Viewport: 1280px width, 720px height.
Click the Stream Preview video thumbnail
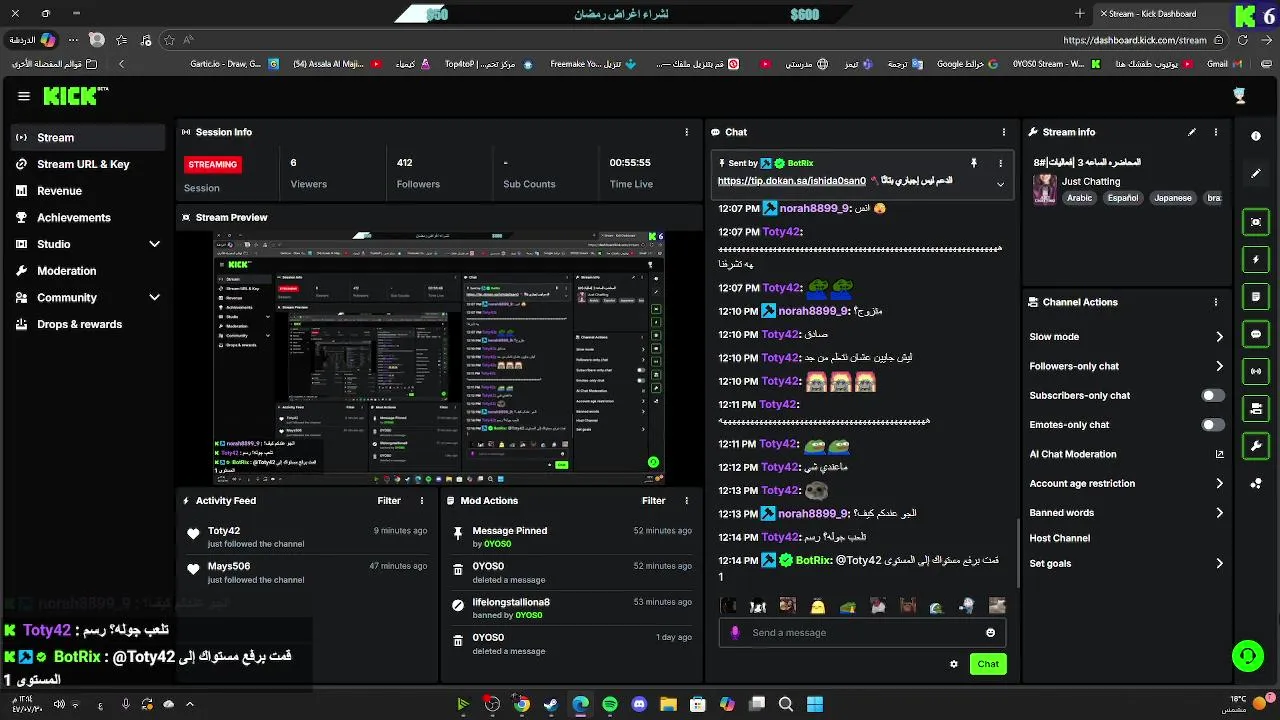[x=439, y=358]
